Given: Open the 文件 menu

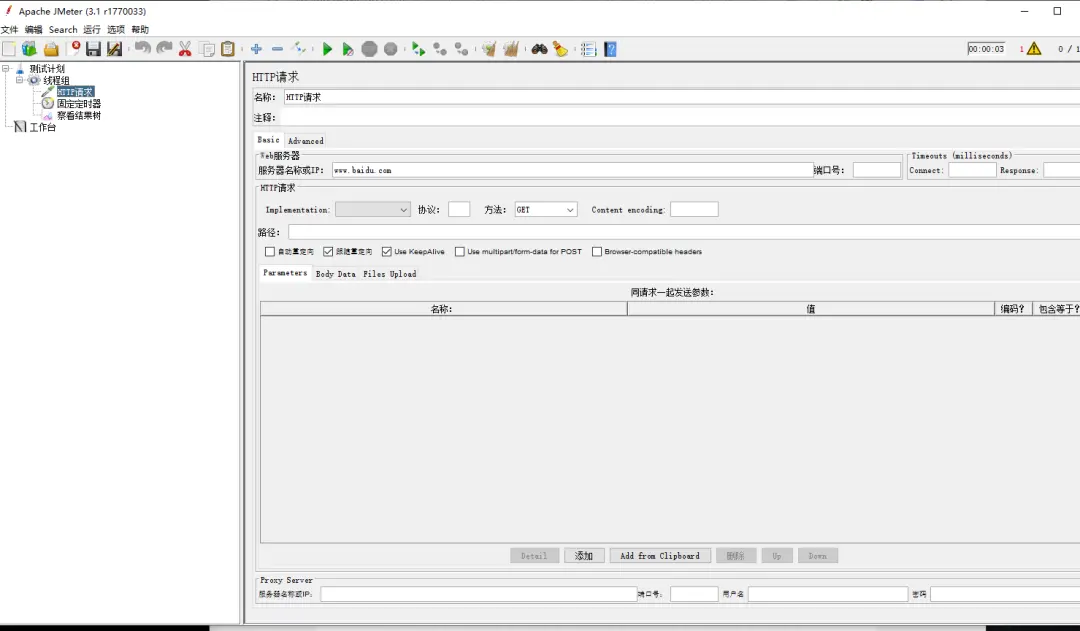Looking at the screenshot, I should (x=10, y=30).
